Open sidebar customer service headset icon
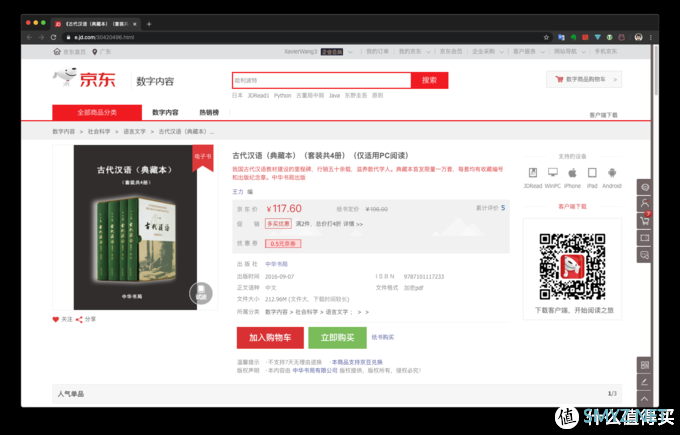The image size is (680, 435). pos(644,187)
